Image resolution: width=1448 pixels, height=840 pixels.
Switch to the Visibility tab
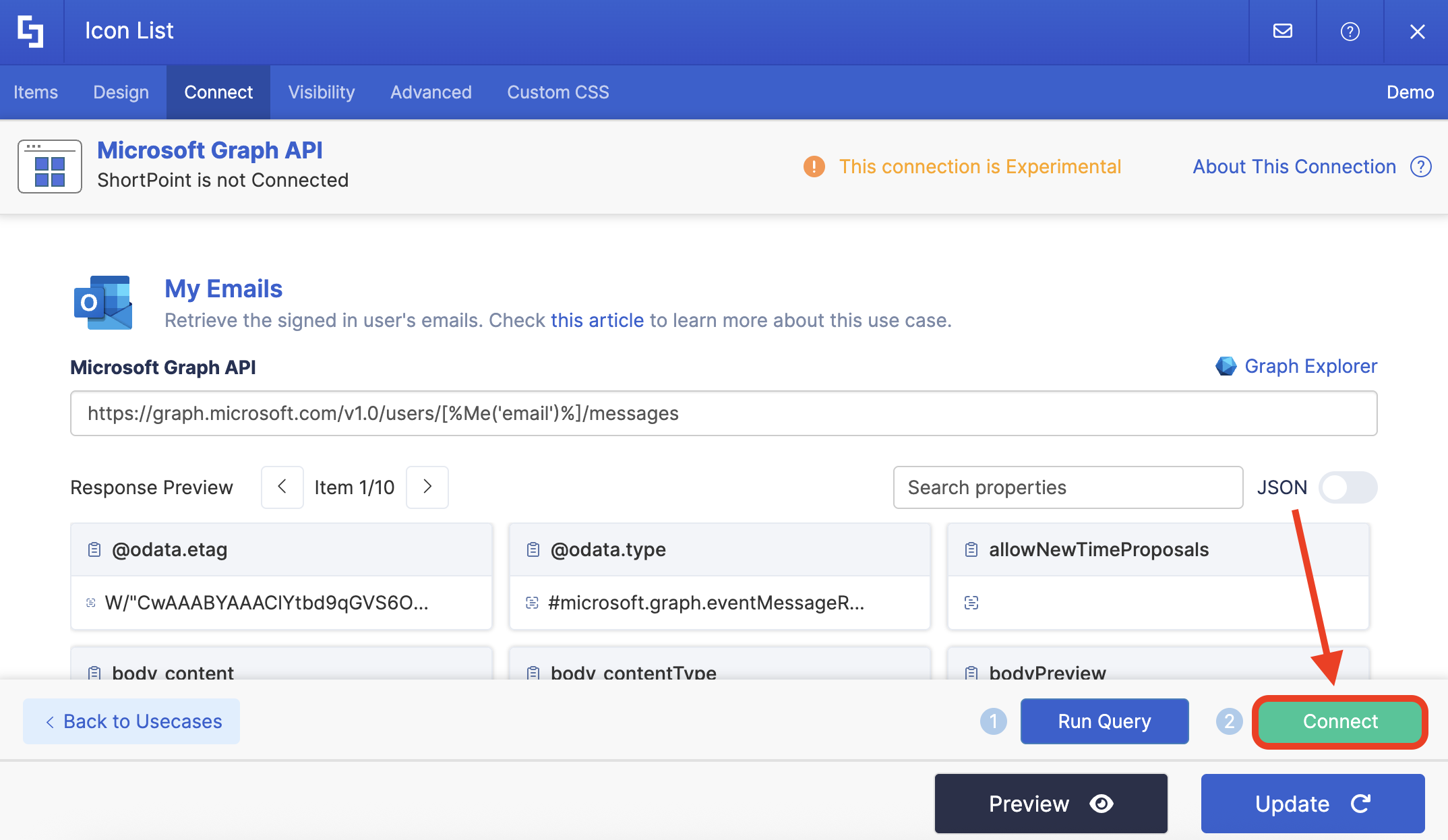click(322, 92)
